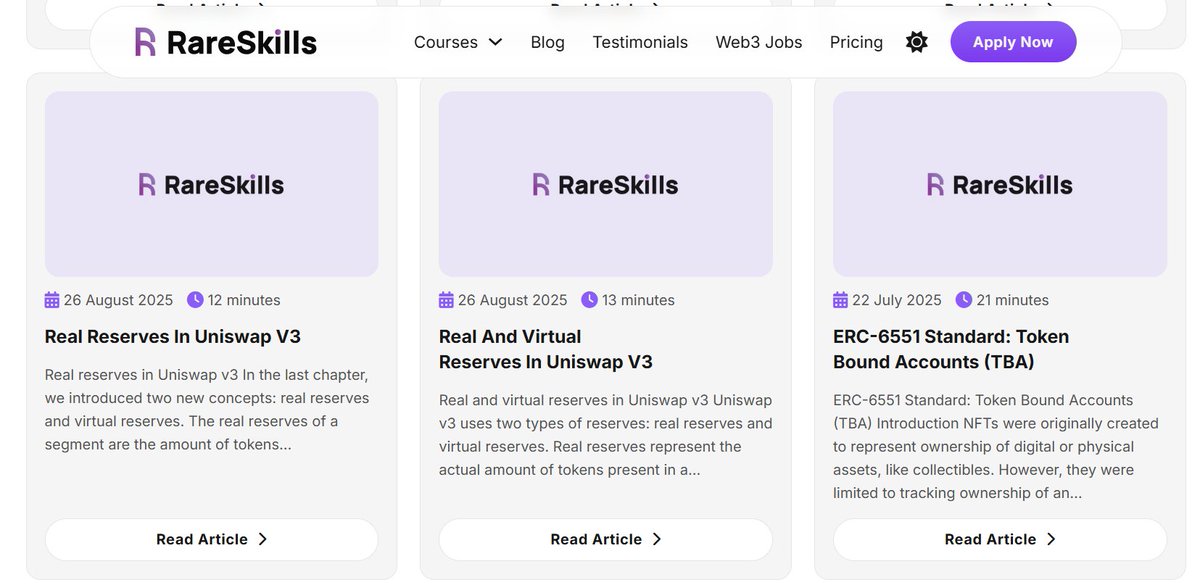Viewport: 1200px width, 585px height.
Task: Click clock icon beside 13 minutes
Action: (589, 300)
